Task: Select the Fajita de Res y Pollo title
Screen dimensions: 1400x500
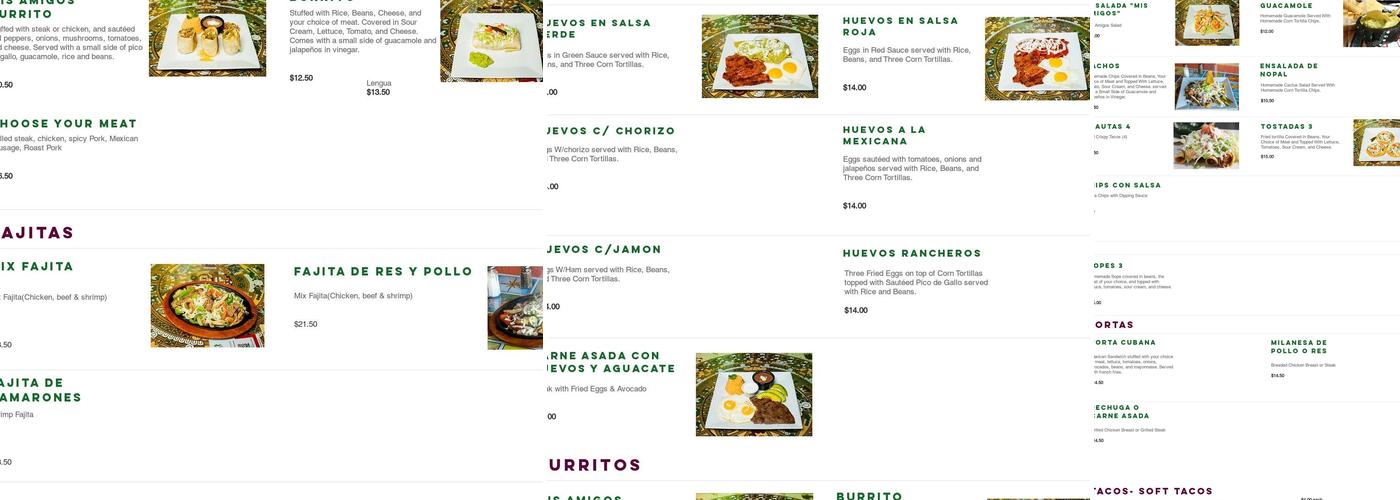Action: point(383,271)
